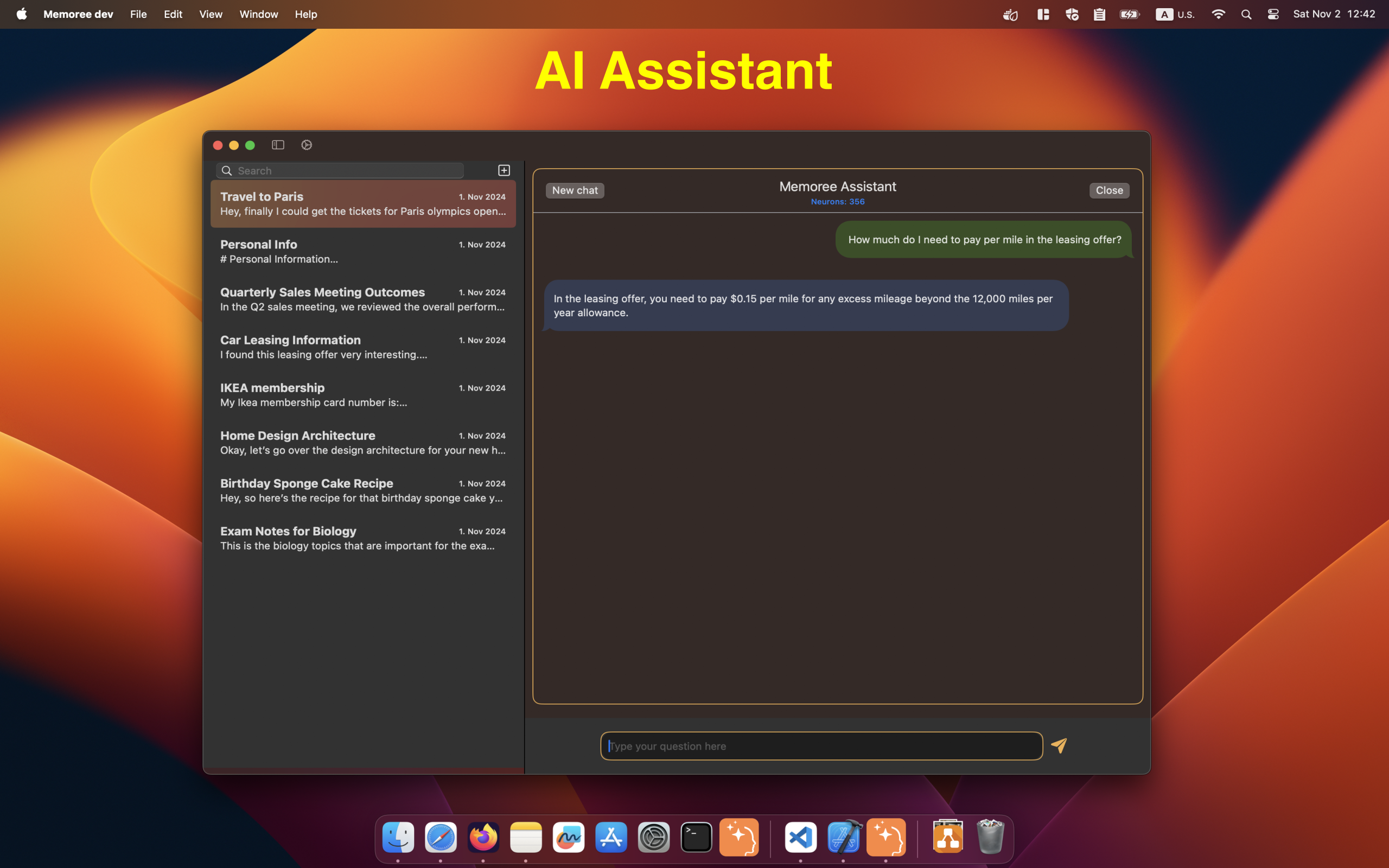Viewport: 1389px width, 868px height.
Task: Click the AI assistant icon in toolbar
Action: (x=307, y=145)
